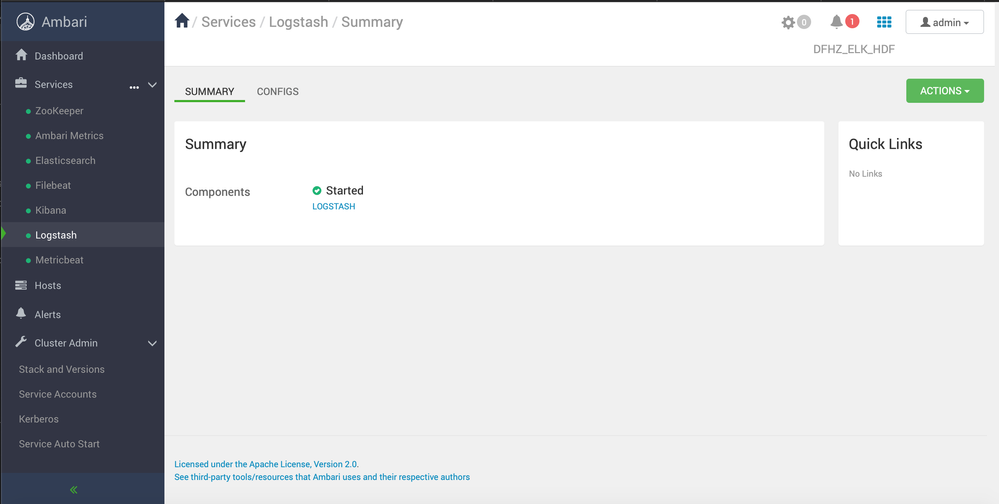999x504 pixels.
Task: Open Stack and Versions page
Action: pos(62,370)
